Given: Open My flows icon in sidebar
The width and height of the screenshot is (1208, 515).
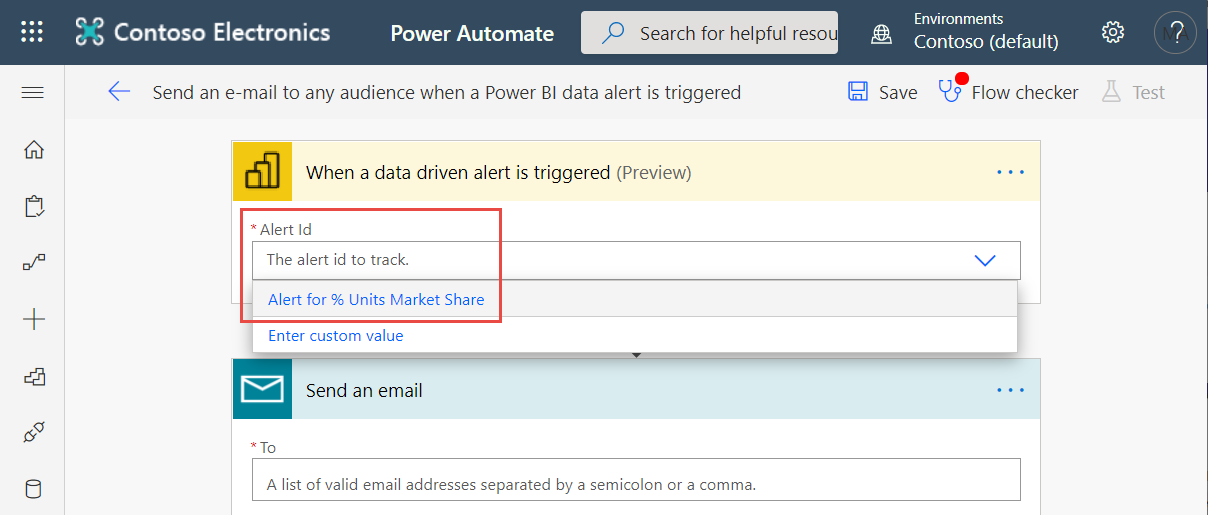Looking at the screenshot, I should [x=34, y=263].
